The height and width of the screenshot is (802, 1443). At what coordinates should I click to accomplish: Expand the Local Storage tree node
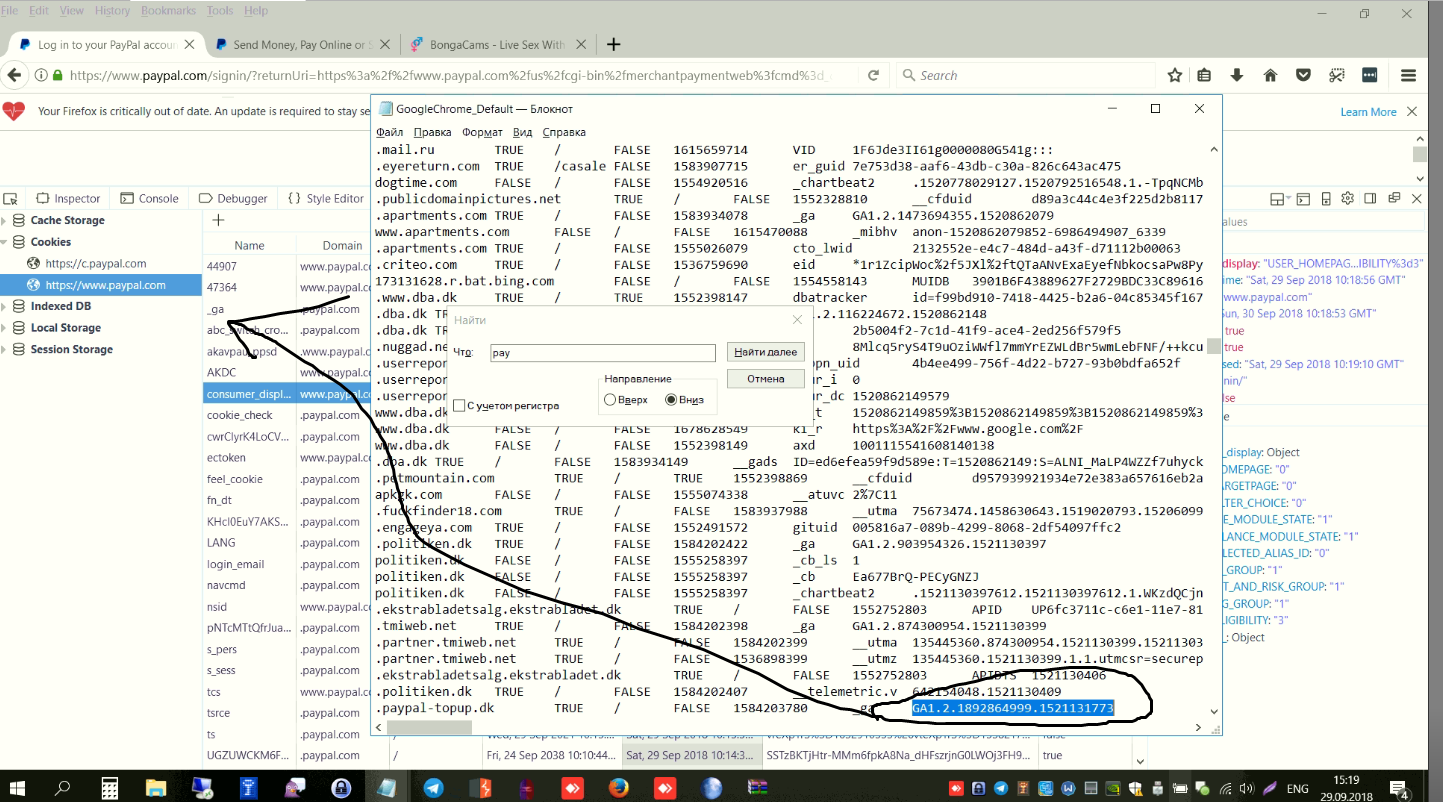click(5, 328)
